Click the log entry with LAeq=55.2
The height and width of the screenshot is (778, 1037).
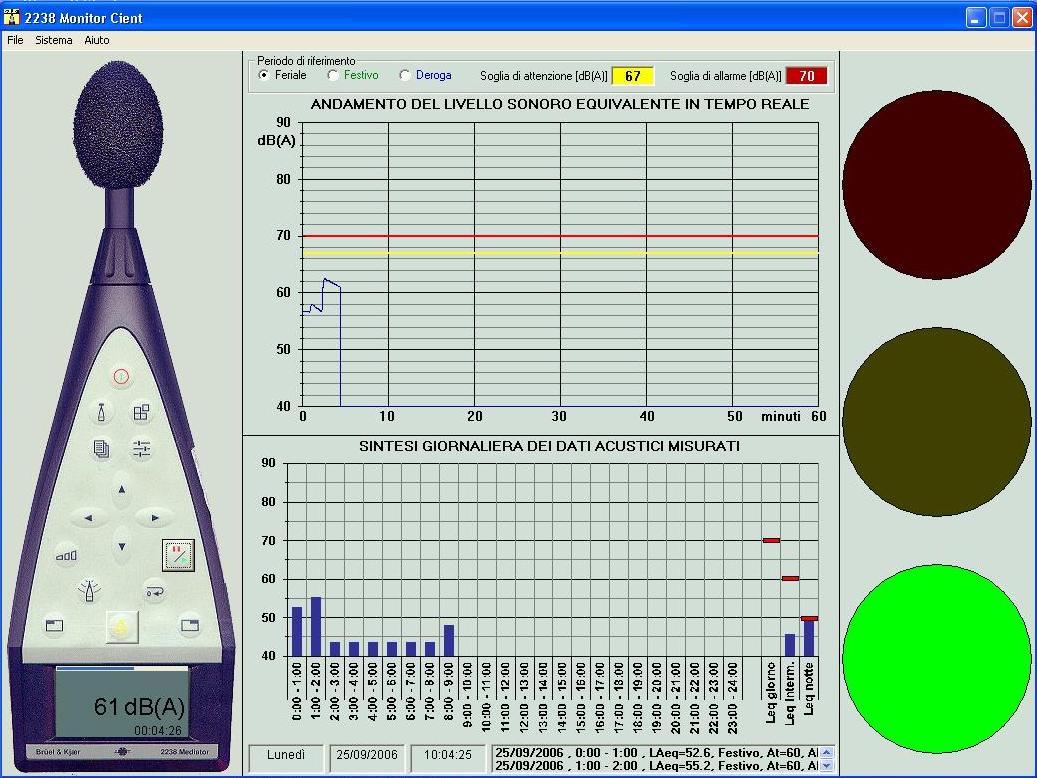pos(656,765)
